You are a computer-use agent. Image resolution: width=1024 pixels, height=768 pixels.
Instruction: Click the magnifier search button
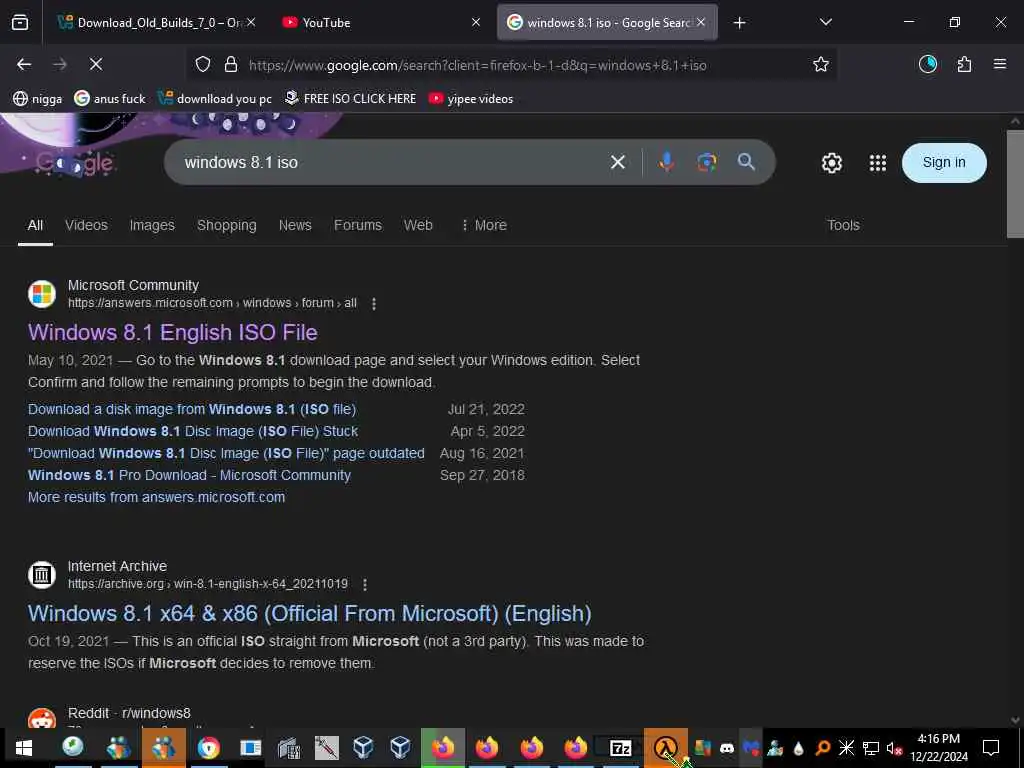point(746,162)
